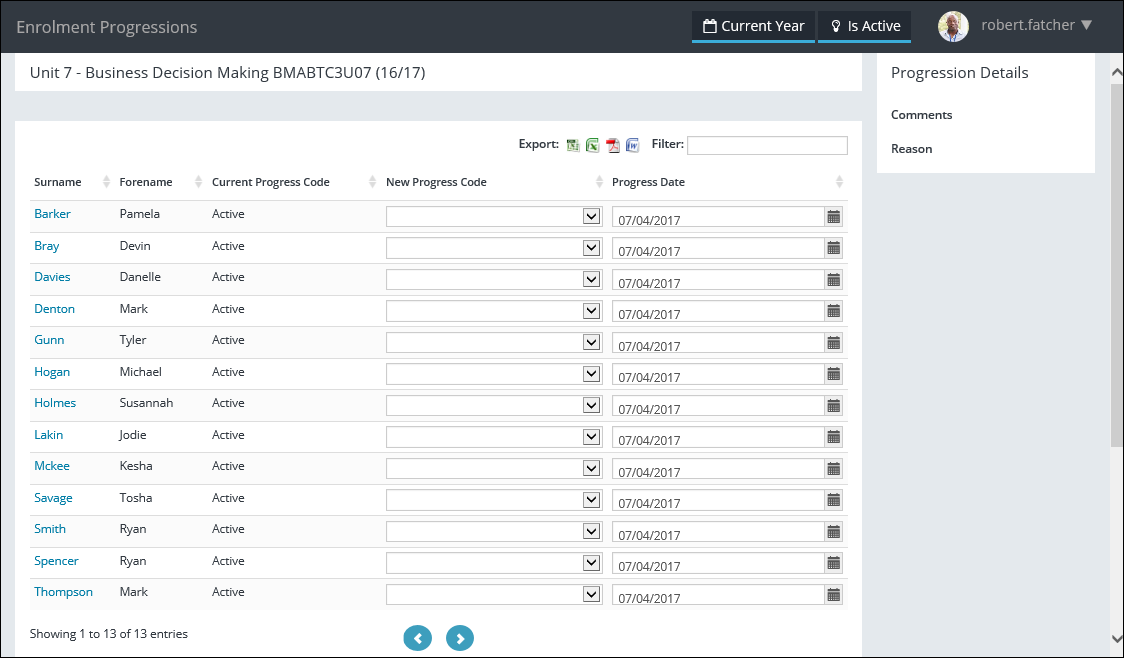Open the Mckee student link
Screen dimensions: 1124x658
[52, 466]
